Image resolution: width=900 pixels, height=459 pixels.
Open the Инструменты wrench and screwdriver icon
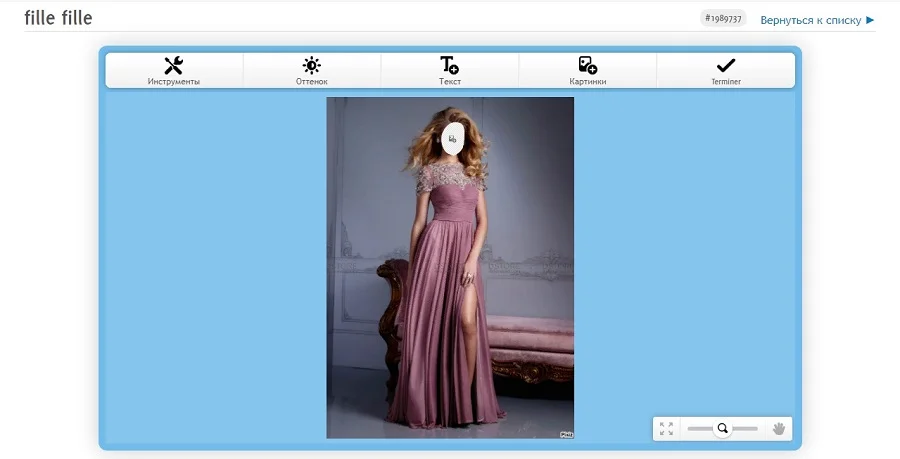(173, 65)
